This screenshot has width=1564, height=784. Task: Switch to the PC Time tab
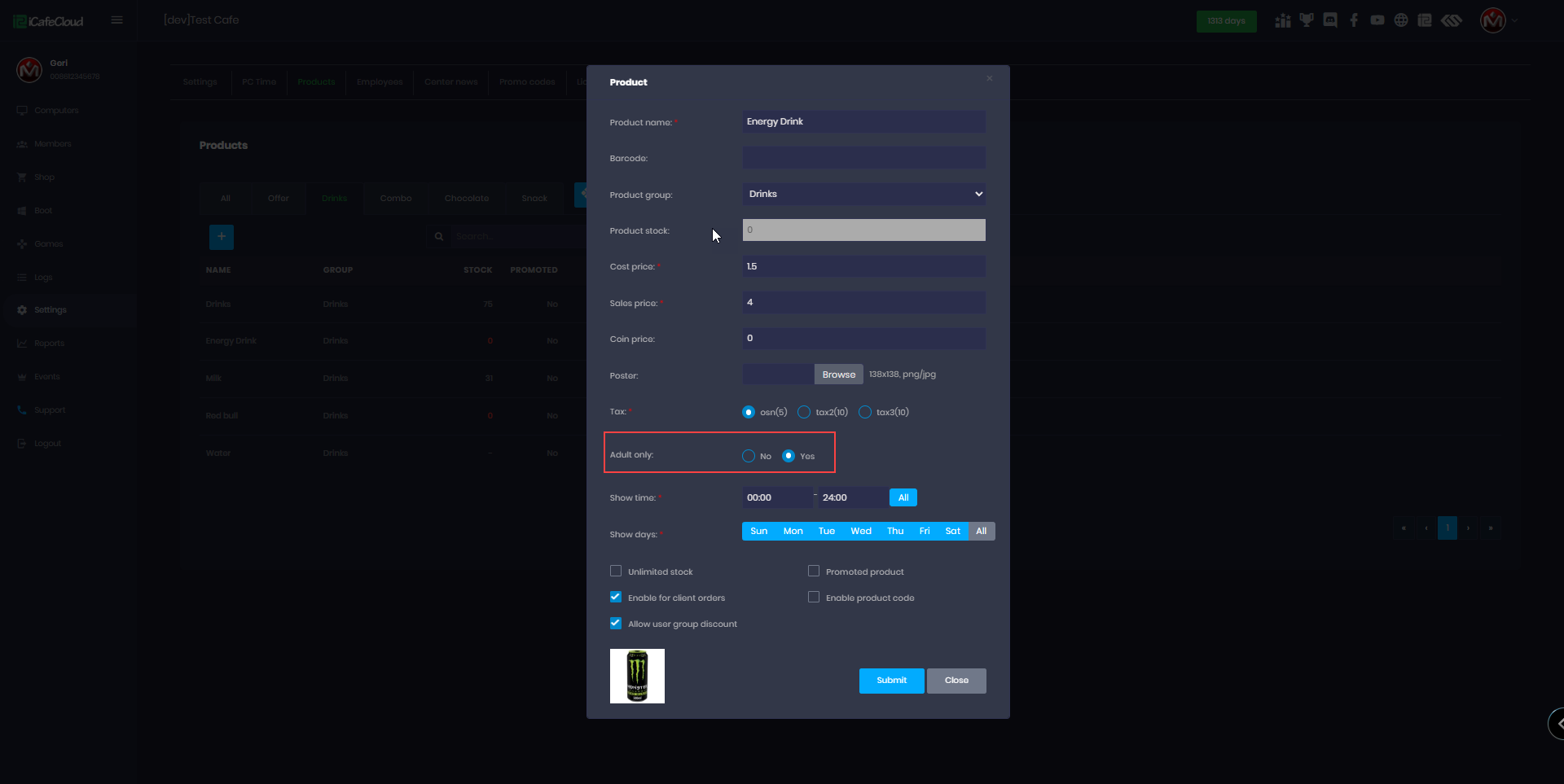click(x=259, y=82)
